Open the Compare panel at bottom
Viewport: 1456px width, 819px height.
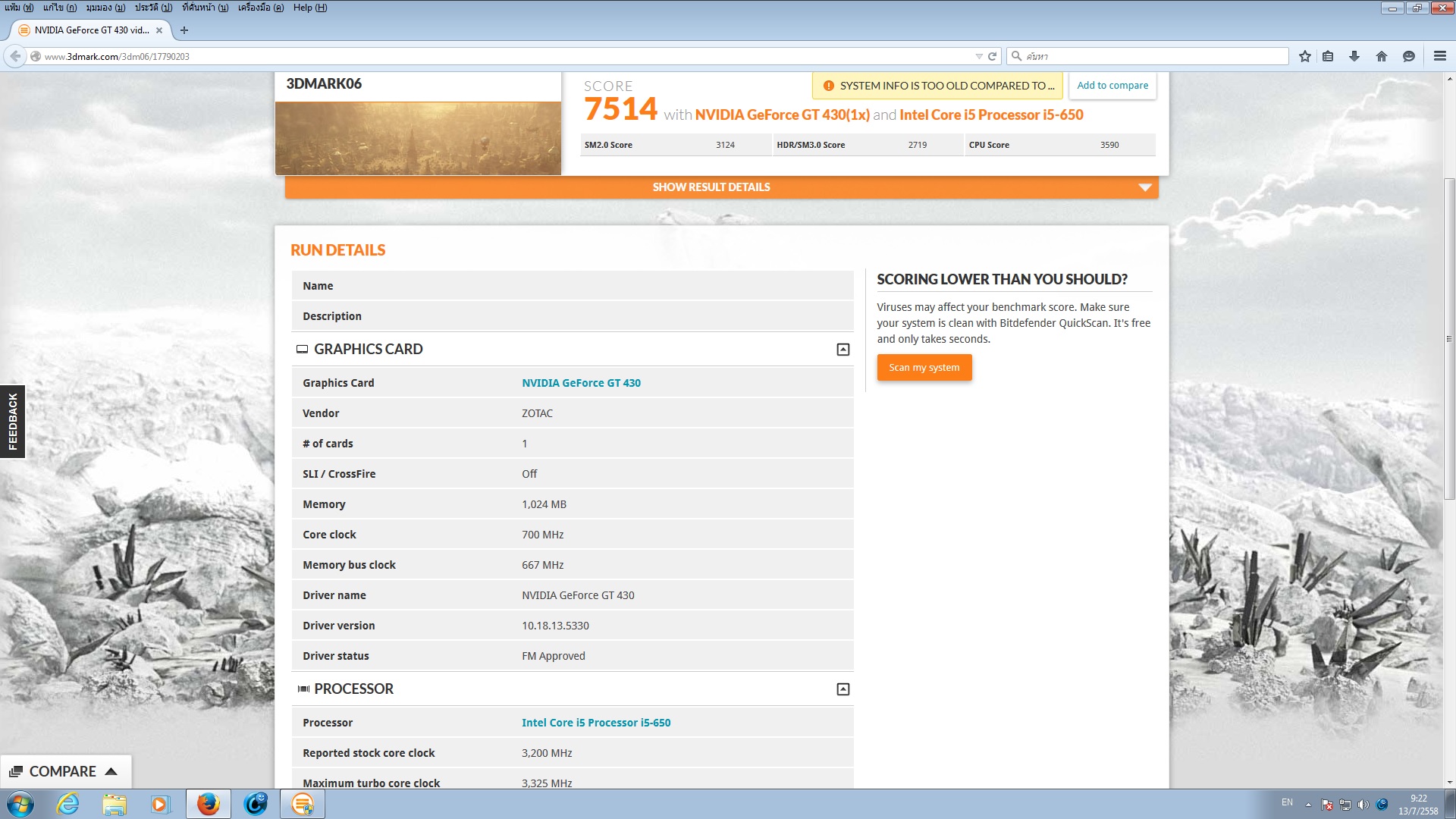64,771
